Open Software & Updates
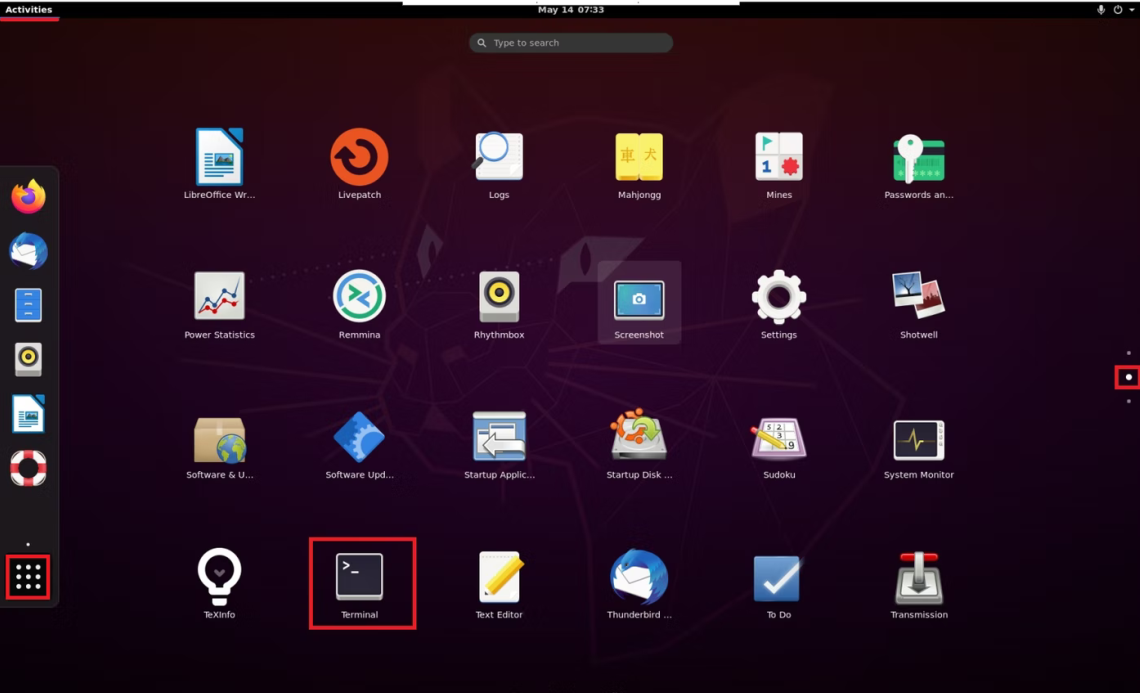 pyautogui.click(x=219, y=444)
